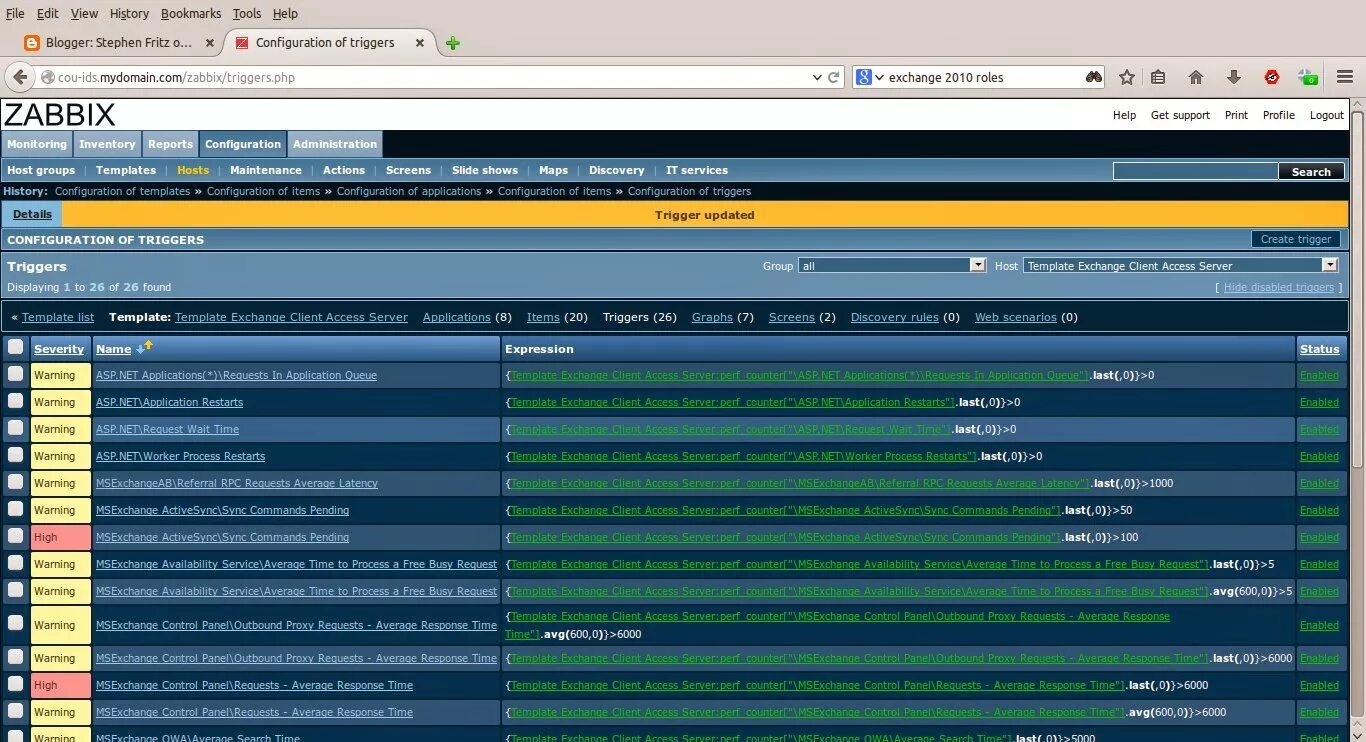
Task: Open the Tools menu
Action: click(247, 13)
